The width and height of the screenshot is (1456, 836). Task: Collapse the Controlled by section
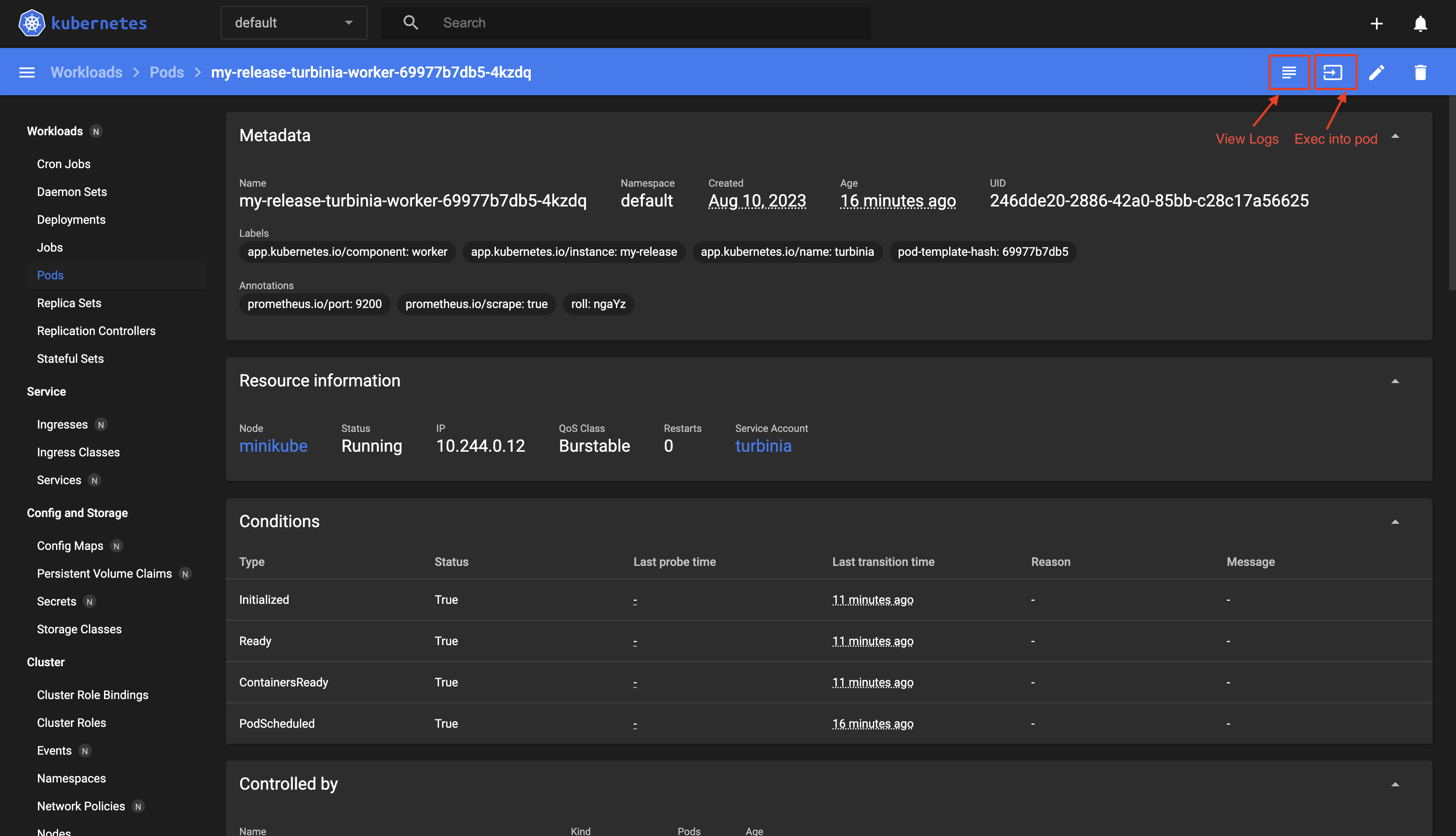point(1395,784)
